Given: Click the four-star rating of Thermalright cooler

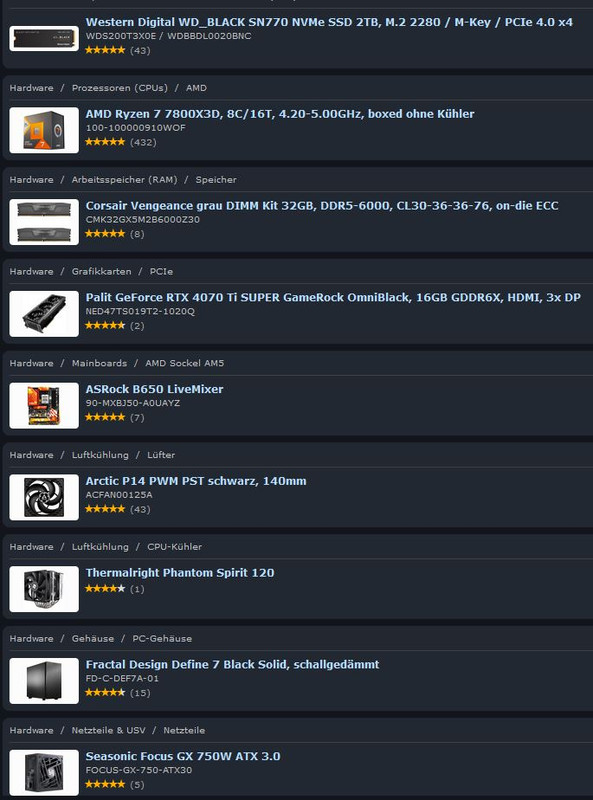Looking at the screenshot, I should pos(105,589).
